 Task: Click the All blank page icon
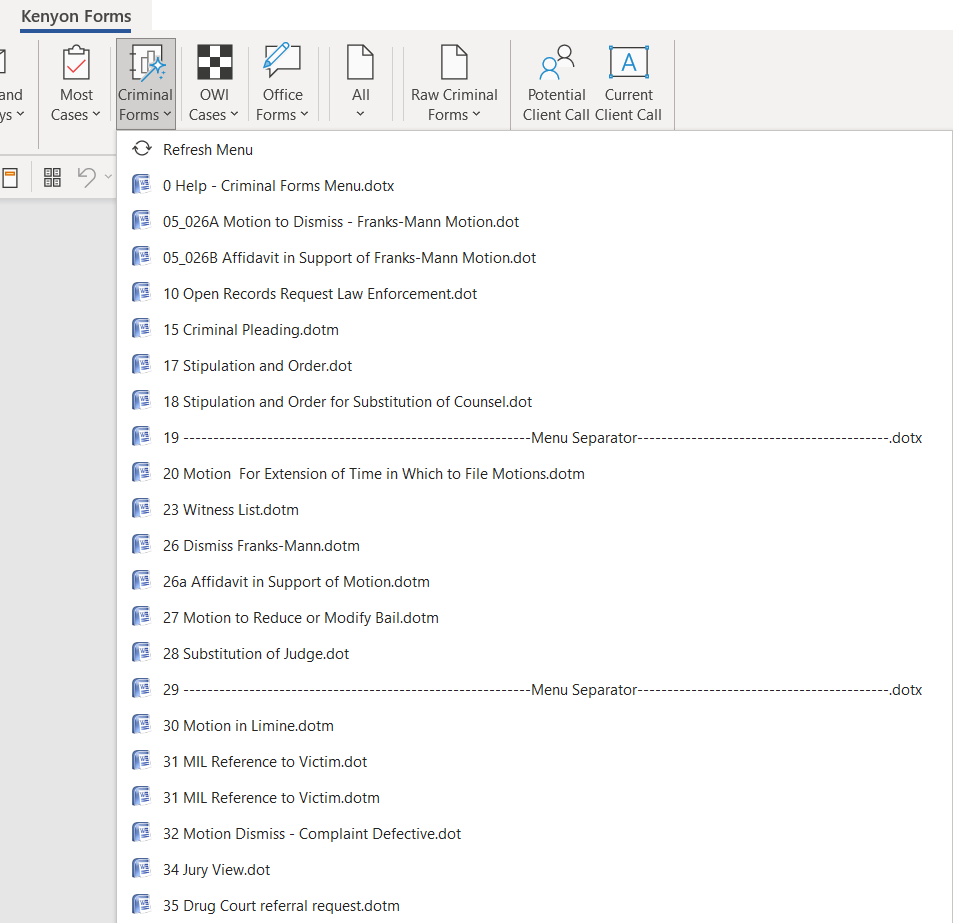(x=360, y=62)
